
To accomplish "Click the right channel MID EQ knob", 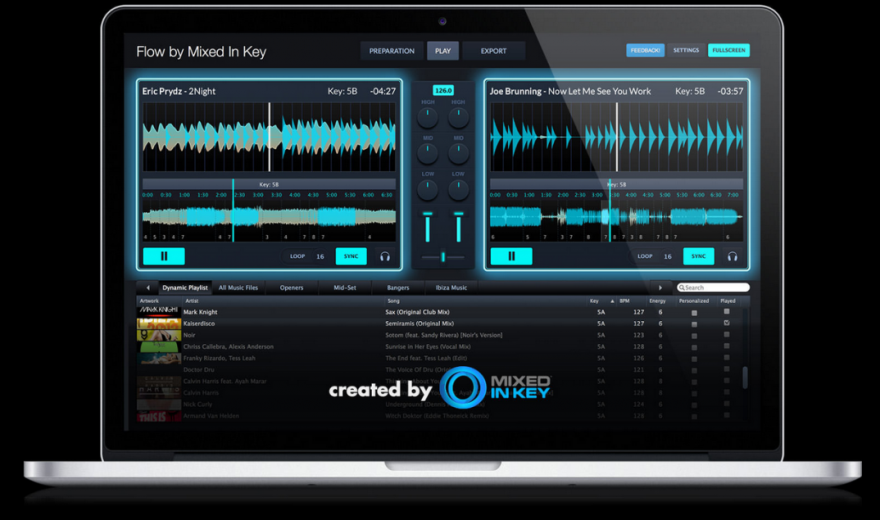I will [458, 153].
